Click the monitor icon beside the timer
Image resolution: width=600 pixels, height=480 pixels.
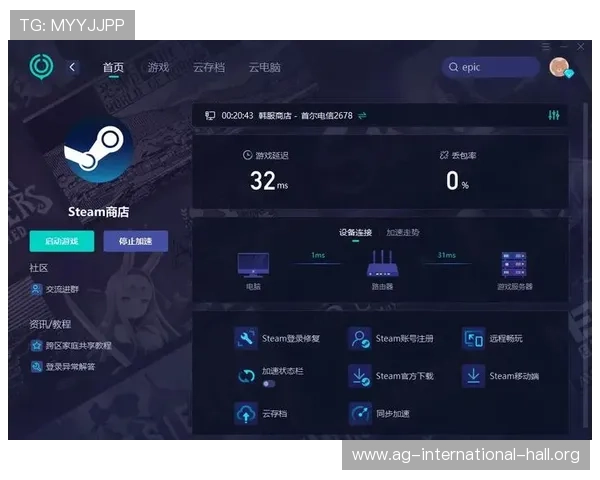210,115
